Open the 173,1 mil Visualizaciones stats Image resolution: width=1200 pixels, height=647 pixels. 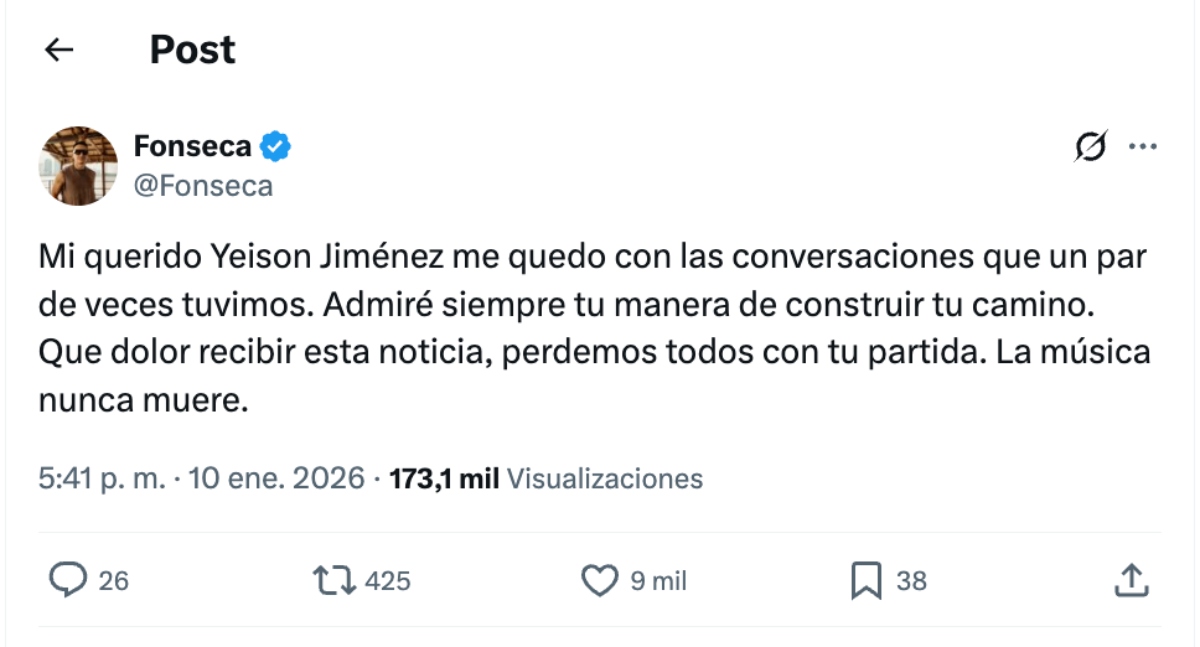(545, 479)
